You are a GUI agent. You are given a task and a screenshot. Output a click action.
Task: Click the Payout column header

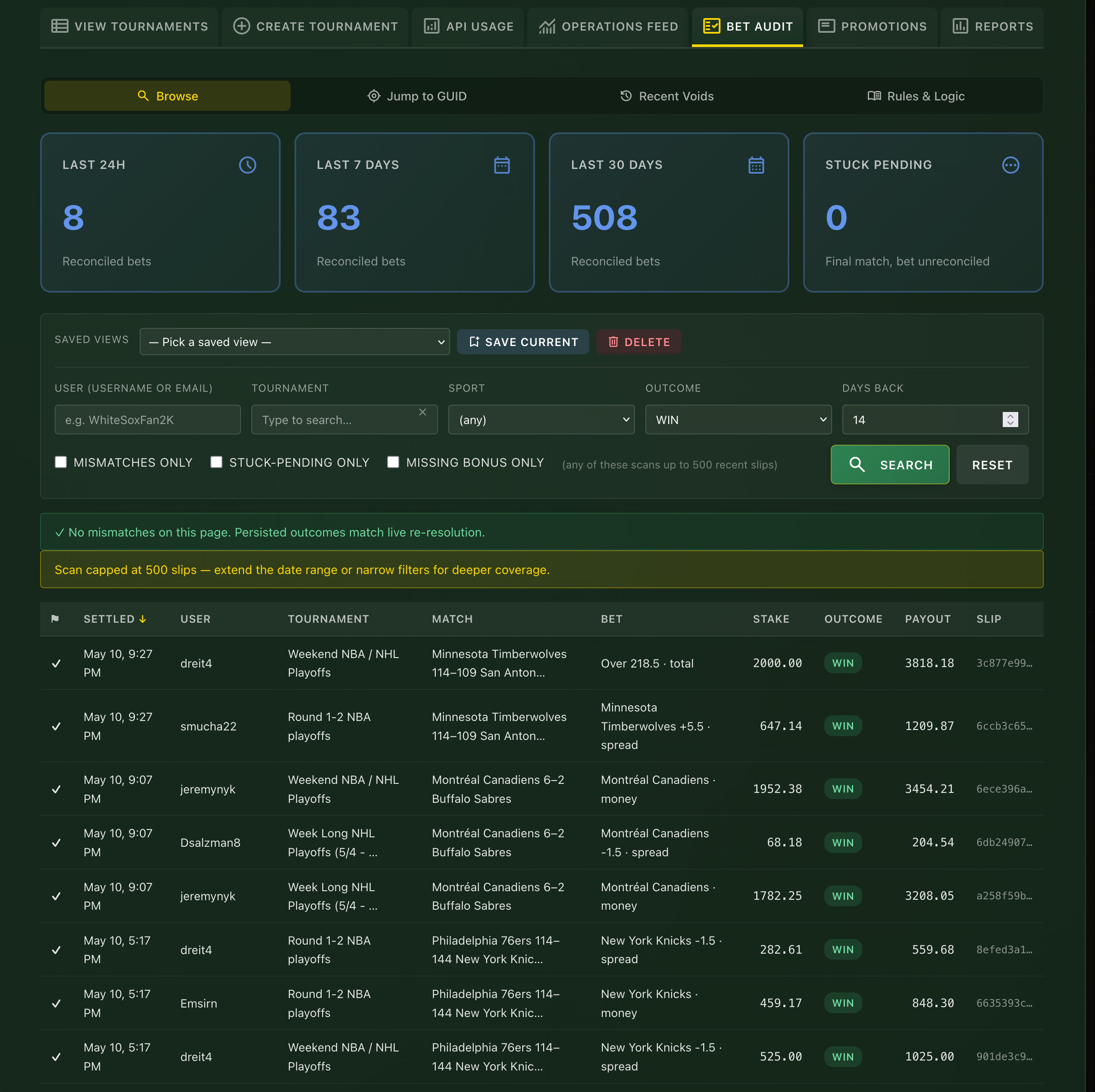928,619
